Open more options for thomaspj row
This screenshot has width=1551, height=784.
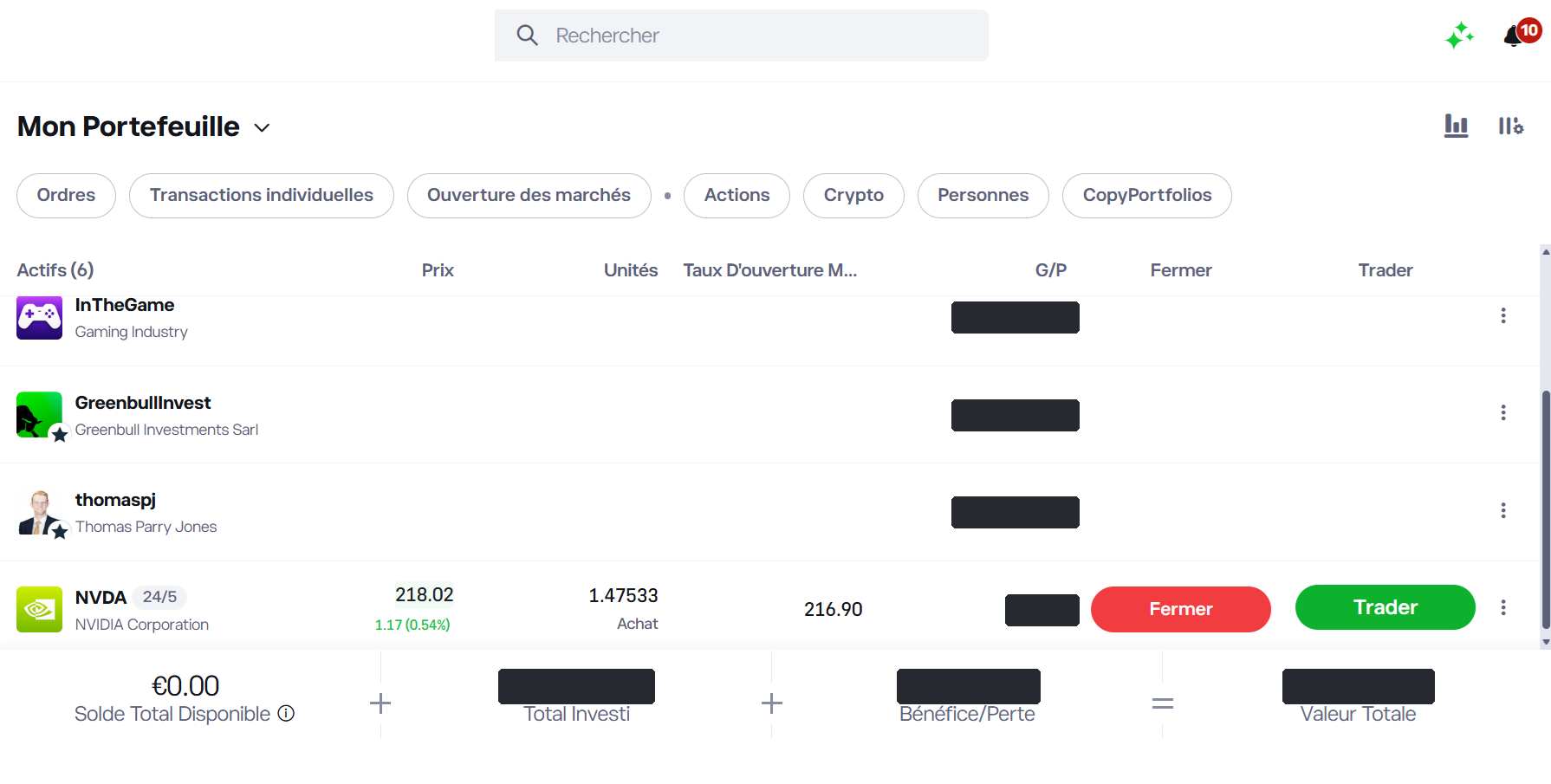click(x=1503, y=510)
